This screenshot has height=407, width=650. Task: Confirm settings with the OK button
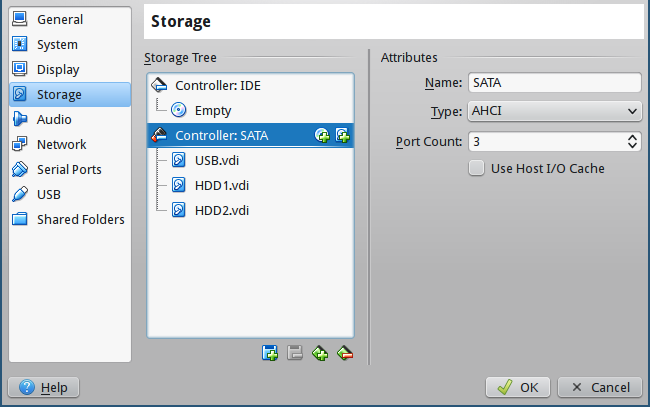518,388
